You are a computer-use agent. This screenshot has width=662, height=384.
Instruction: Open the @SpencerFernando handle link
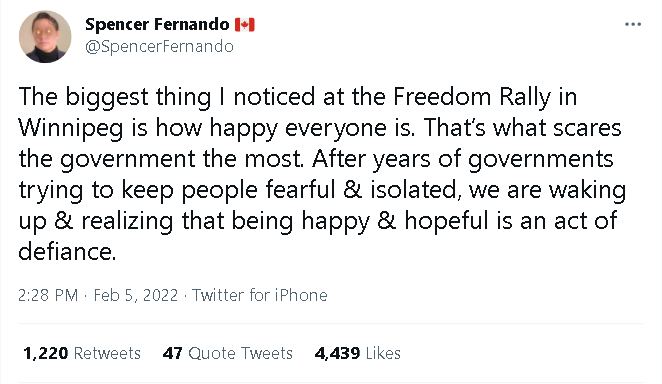159,46
